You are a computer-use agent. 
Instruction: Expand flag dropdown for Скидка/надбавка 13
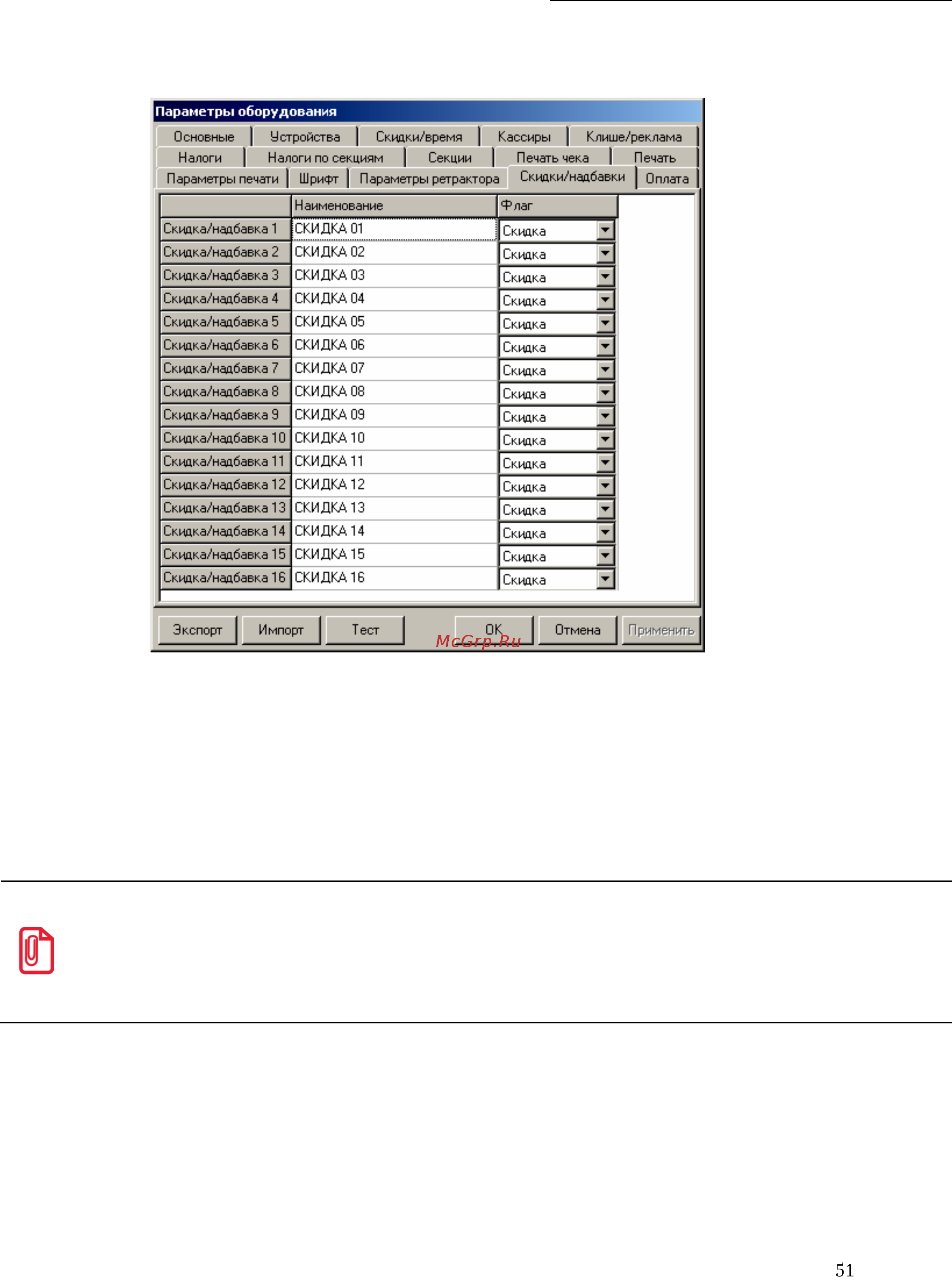coord(605,510)
